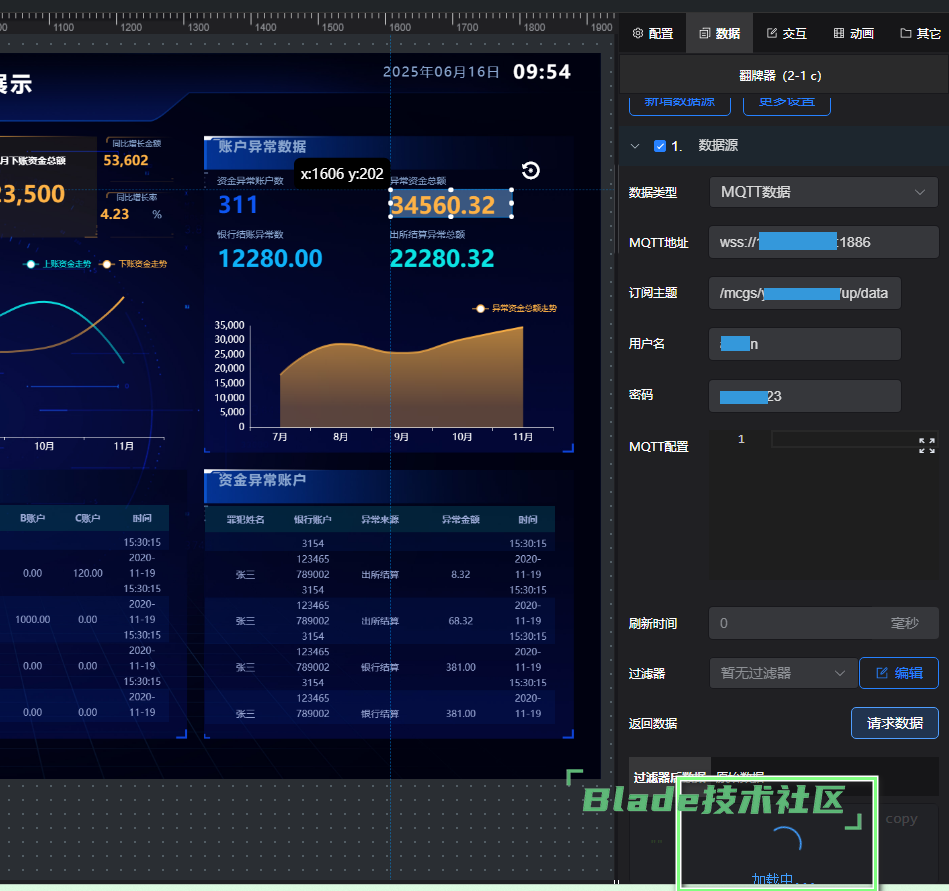
Task: Click the 异常来源 column header
Action: (x=380, y=519)
